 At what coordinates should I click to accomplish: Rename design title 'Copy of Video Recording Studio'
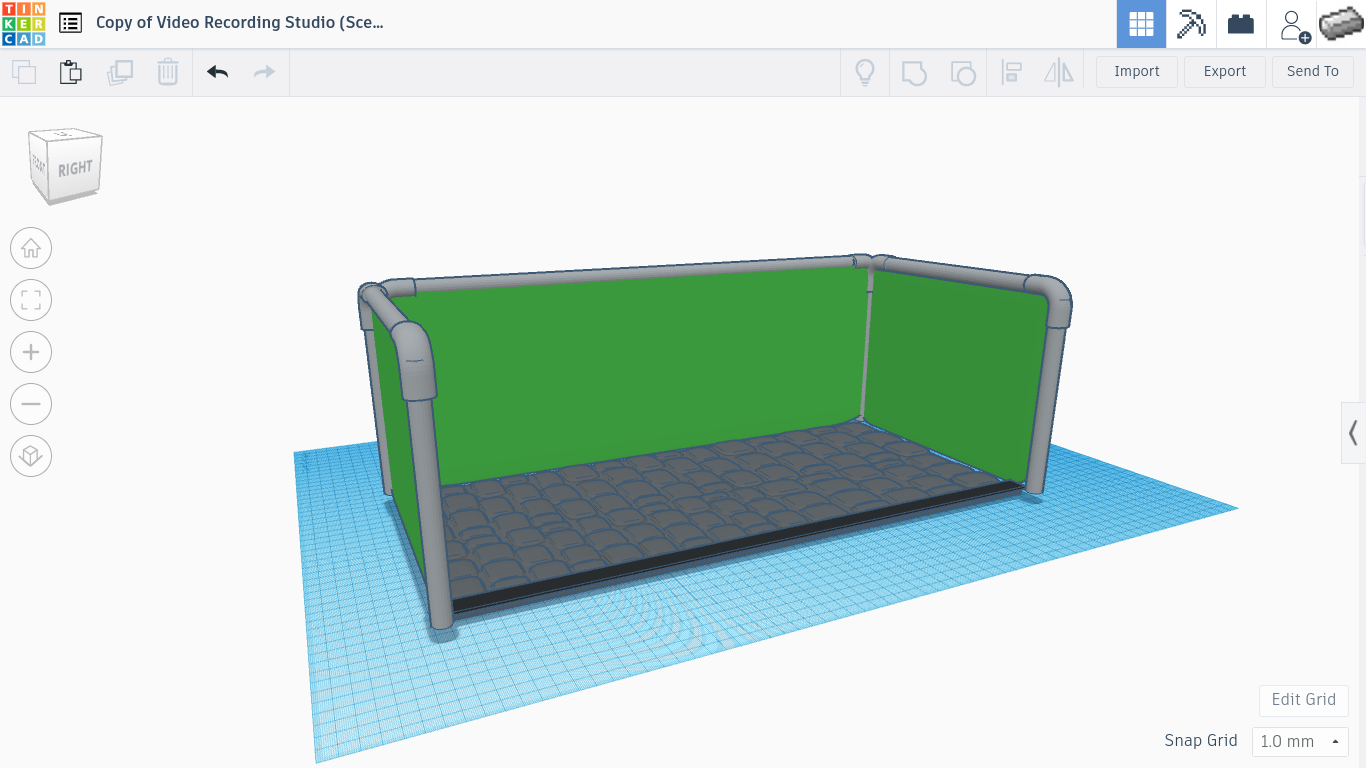pos(239,22)
